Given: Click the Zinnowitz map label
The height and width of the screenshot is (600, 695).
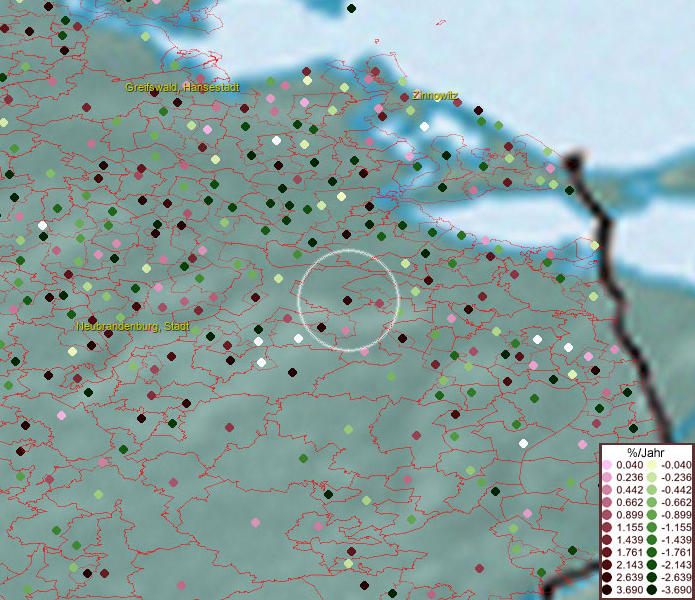Looking at the screenshot, I should coord(435,95).
